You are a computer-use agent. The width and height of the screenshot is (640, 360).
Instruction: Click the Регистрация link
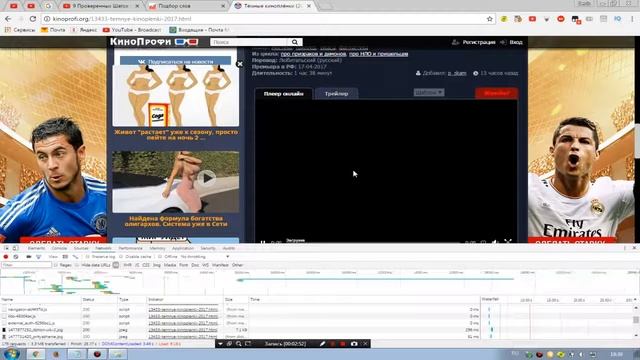coord(479,42)
